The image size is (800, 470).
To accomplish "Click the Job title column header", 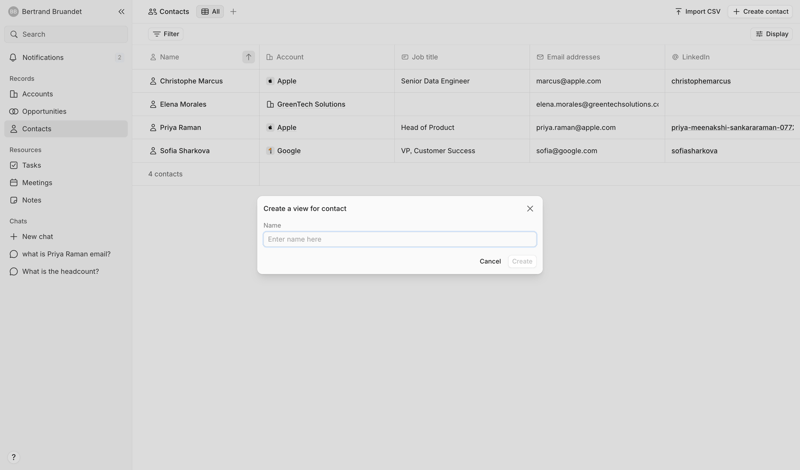I will tap(462, 57).
